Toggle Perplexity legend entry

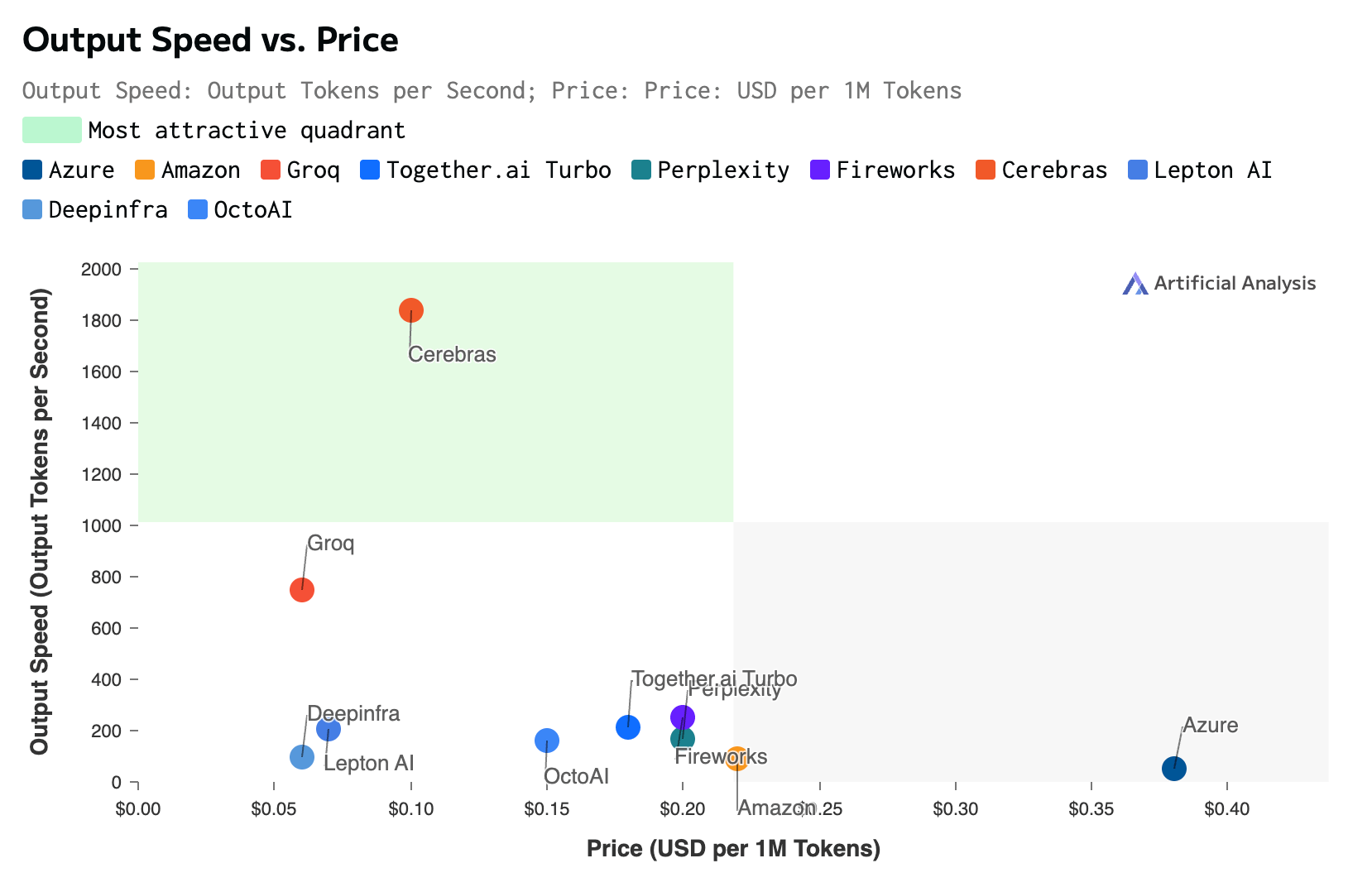(711, 170)
